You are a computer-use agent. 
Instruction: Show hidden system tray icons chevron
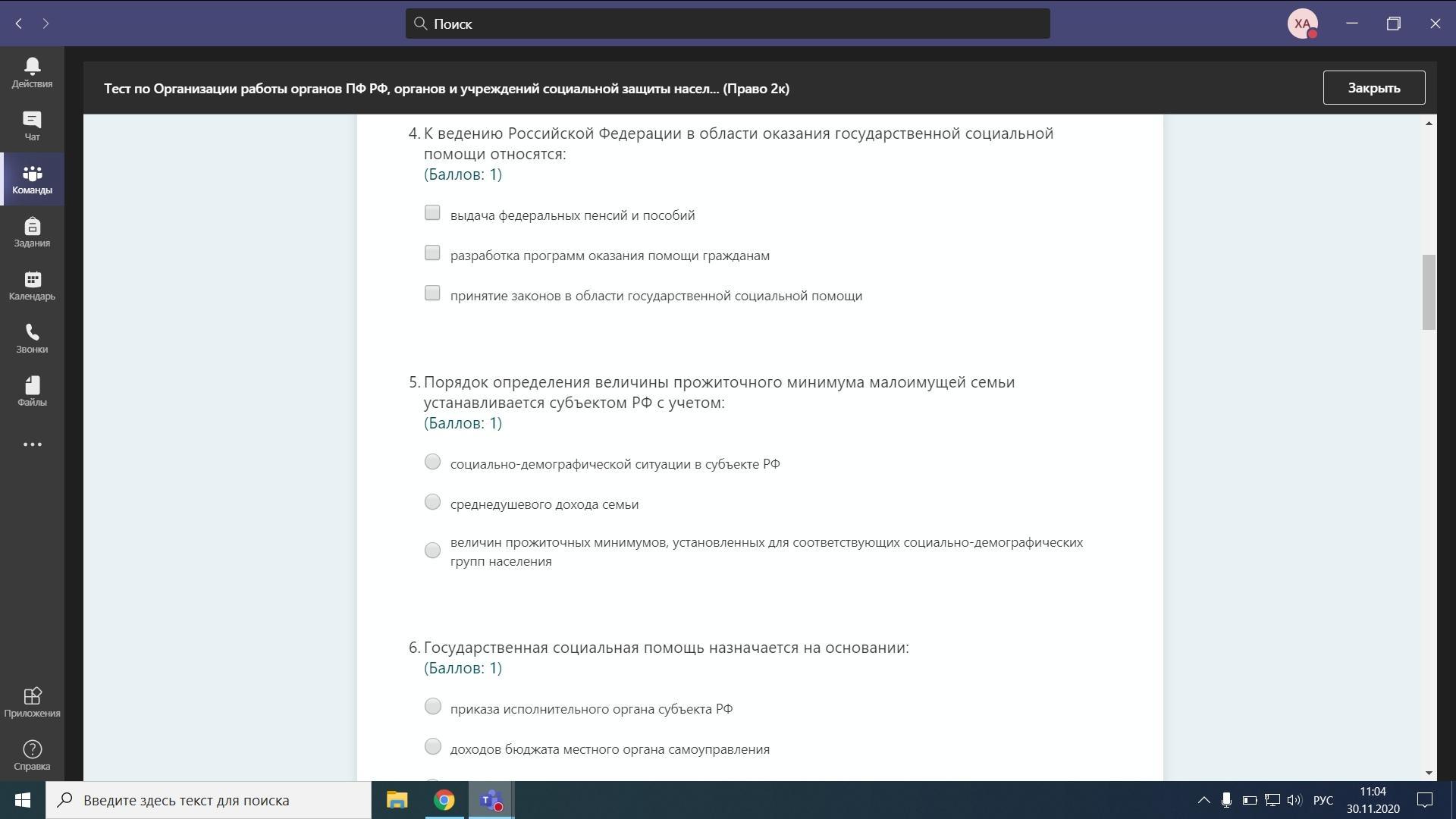click(1203, 800)
